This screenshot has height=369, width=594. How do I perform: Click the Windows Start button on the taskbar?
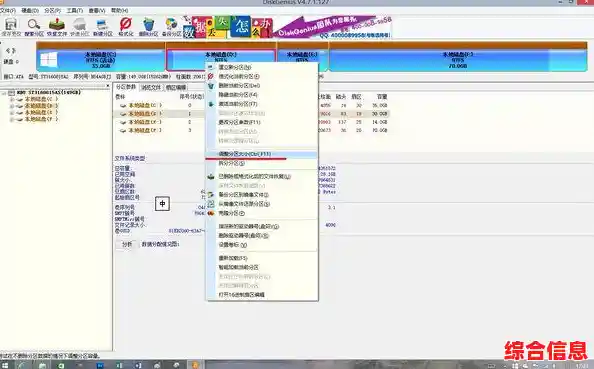click(x=5, y=366)
